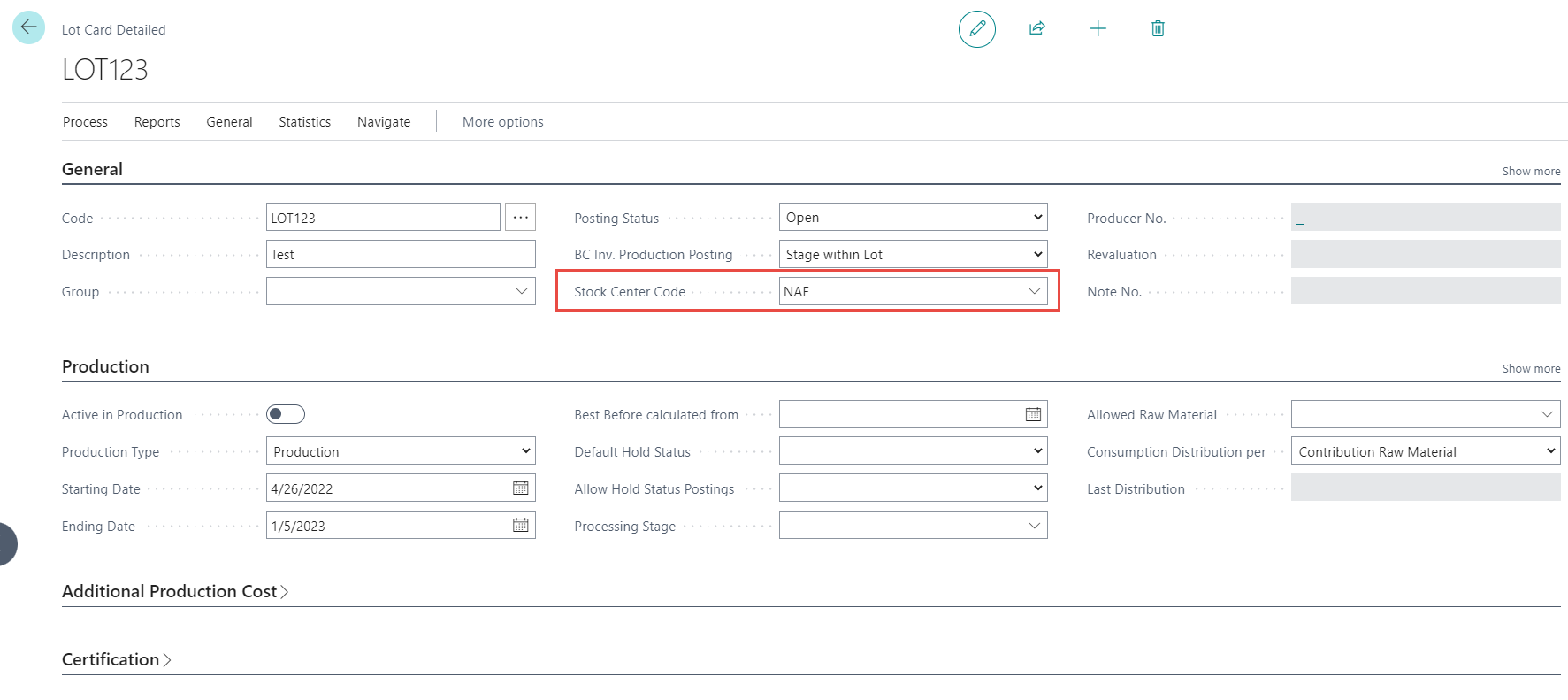The image size is (1568, 700).
Task: Expand the Additional Production Cost section
Action: [174, 591]
